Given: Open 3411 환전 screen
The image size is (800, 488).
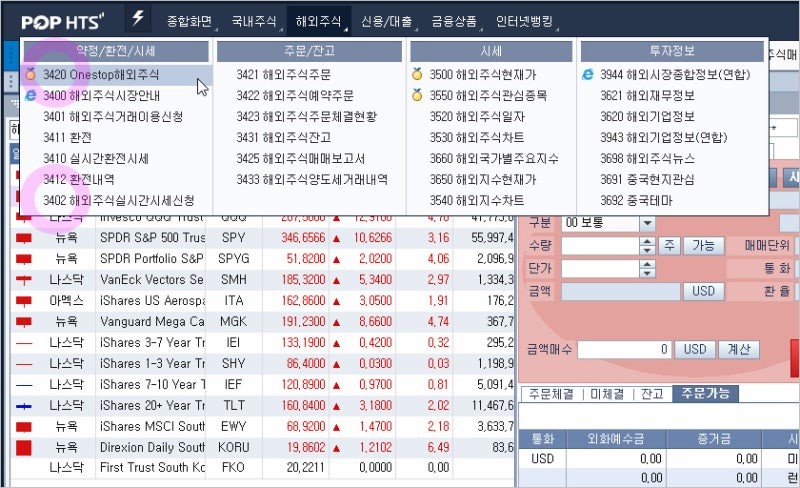Looking at the screenshot, I should coord(67,137).
